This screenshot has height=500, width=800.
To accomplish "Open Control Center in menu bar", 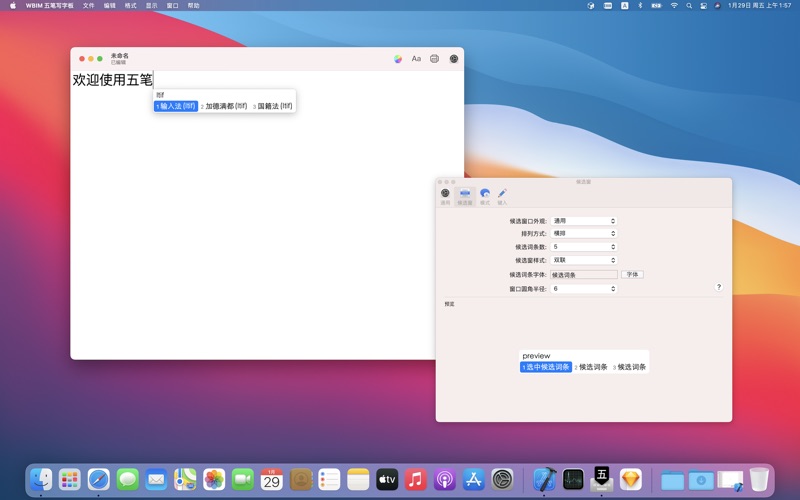I will [704, 6].
